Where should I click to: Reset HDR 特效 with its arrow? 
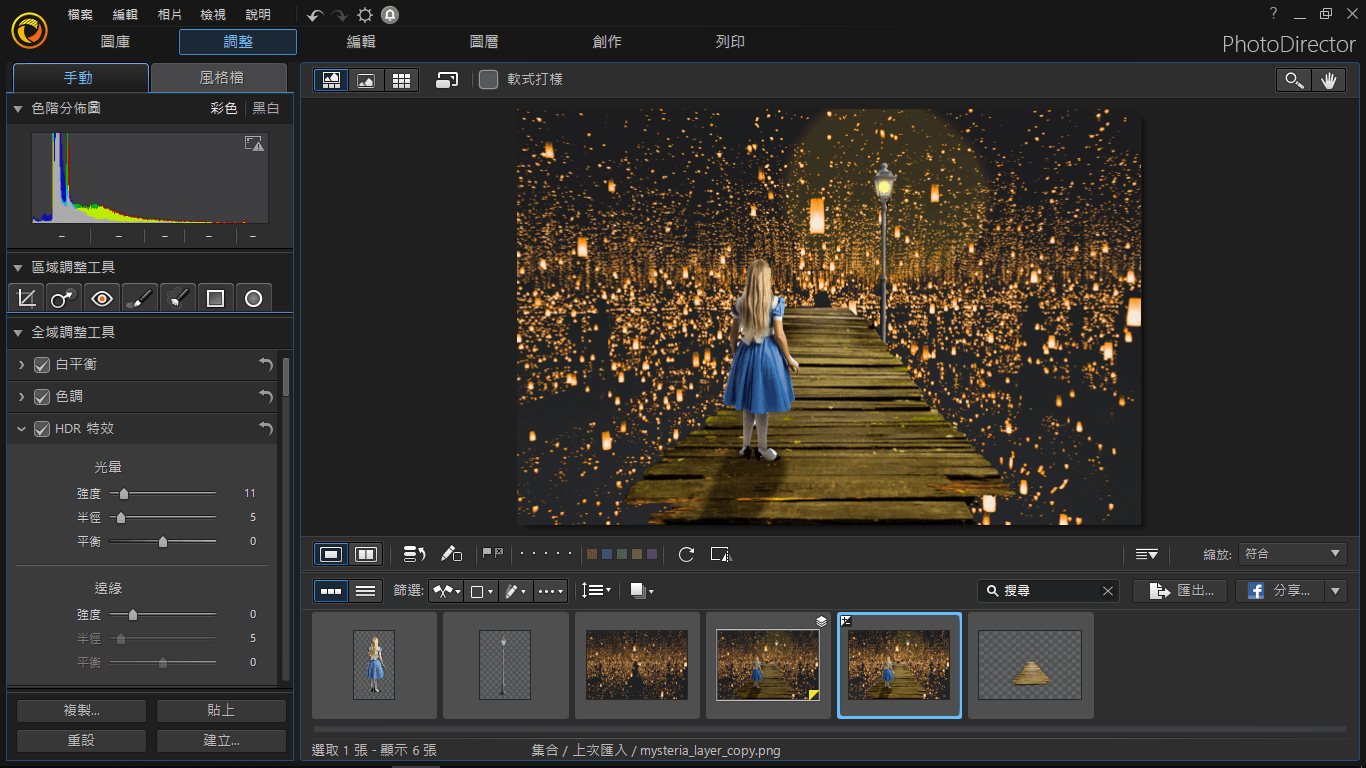(265, 429)
